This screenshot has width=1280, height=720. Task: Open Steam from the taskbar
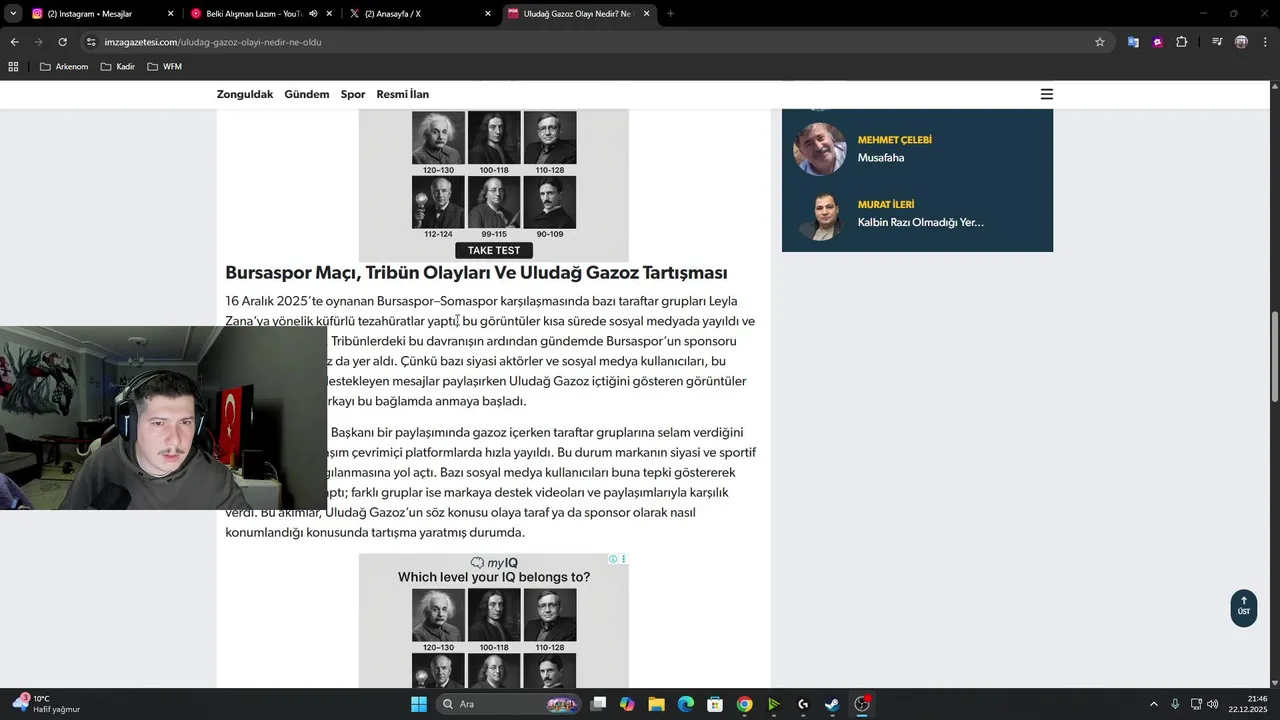click(832, 704)
